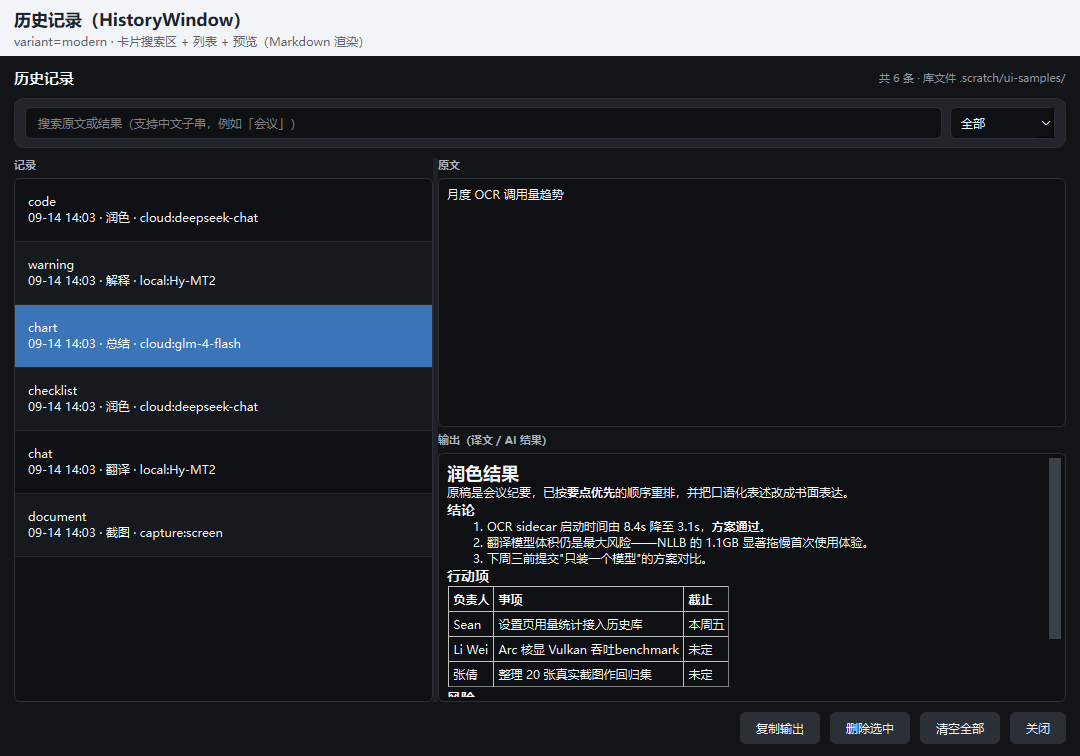This screenshot has height=756, width=1080.
Task: Click the 复制输出 button
Action: coord(780,728)
